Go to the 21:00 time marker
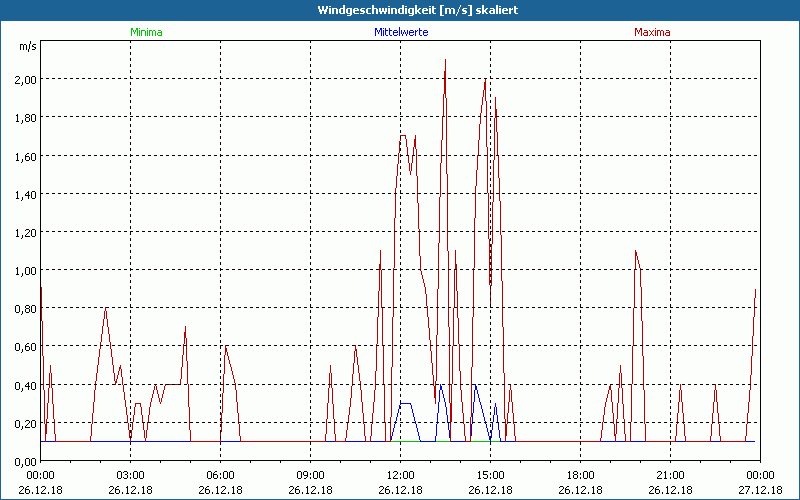Image resolution: width=800 pixels, height=500 pixels. 670,475
